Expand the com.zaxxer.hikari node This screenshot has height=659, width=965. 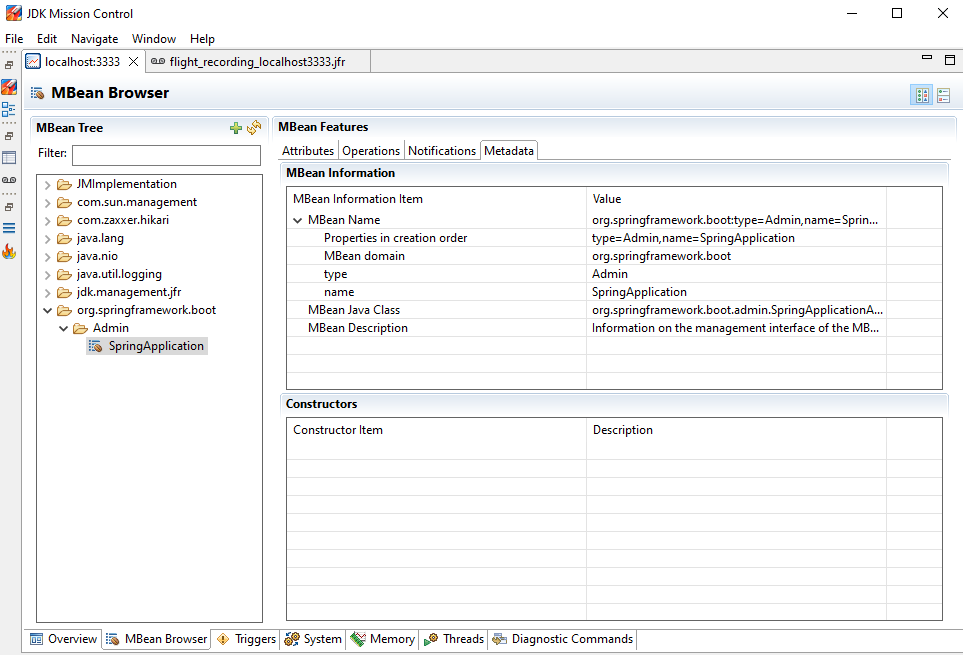coord(47,220)
